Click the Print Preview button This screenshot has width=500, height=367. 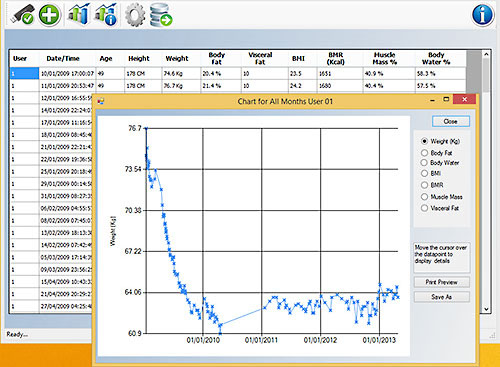pyautogui.click(x=442, y=282)
